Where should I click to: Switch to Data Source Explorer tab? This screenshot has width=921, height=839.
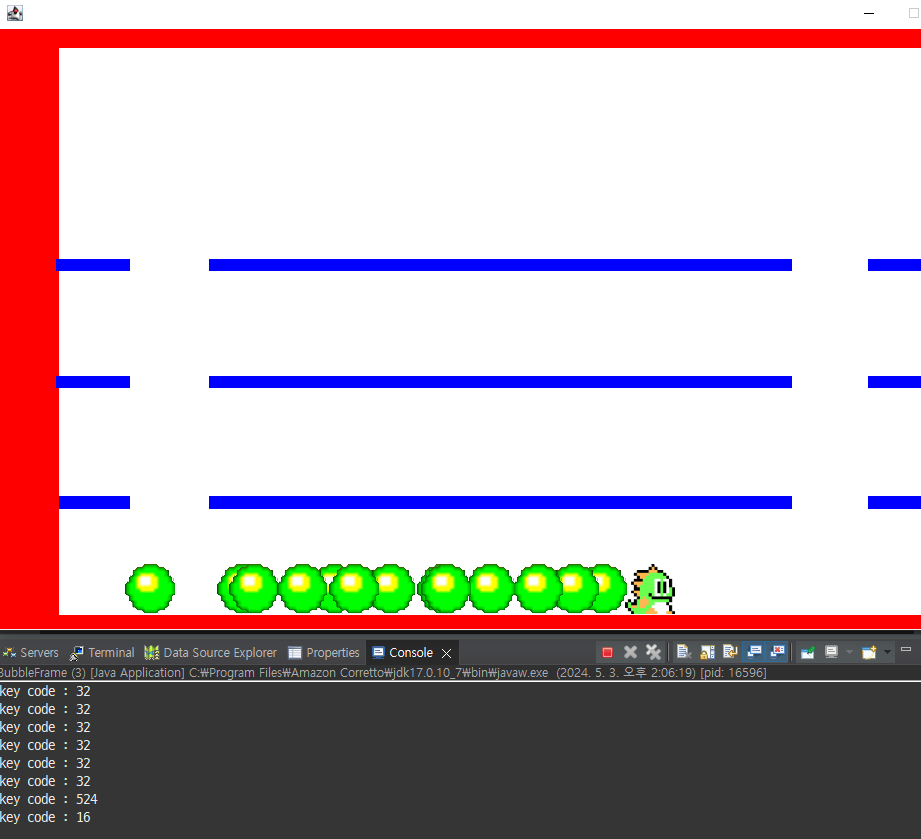point(210,653)
